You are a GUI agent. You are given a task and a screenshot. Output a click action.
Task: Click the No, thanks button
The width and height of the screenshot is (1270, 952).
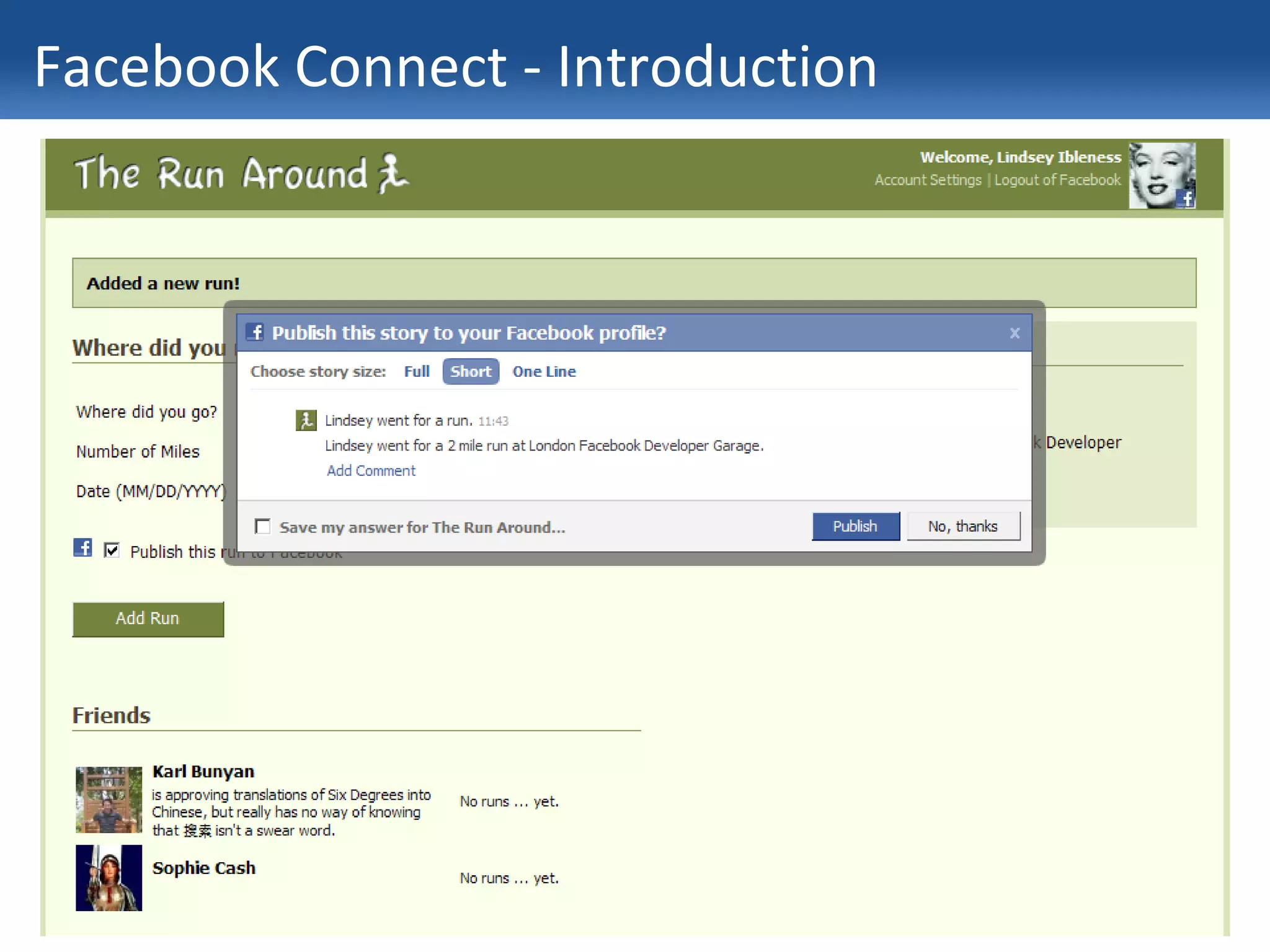click(963, 526)
